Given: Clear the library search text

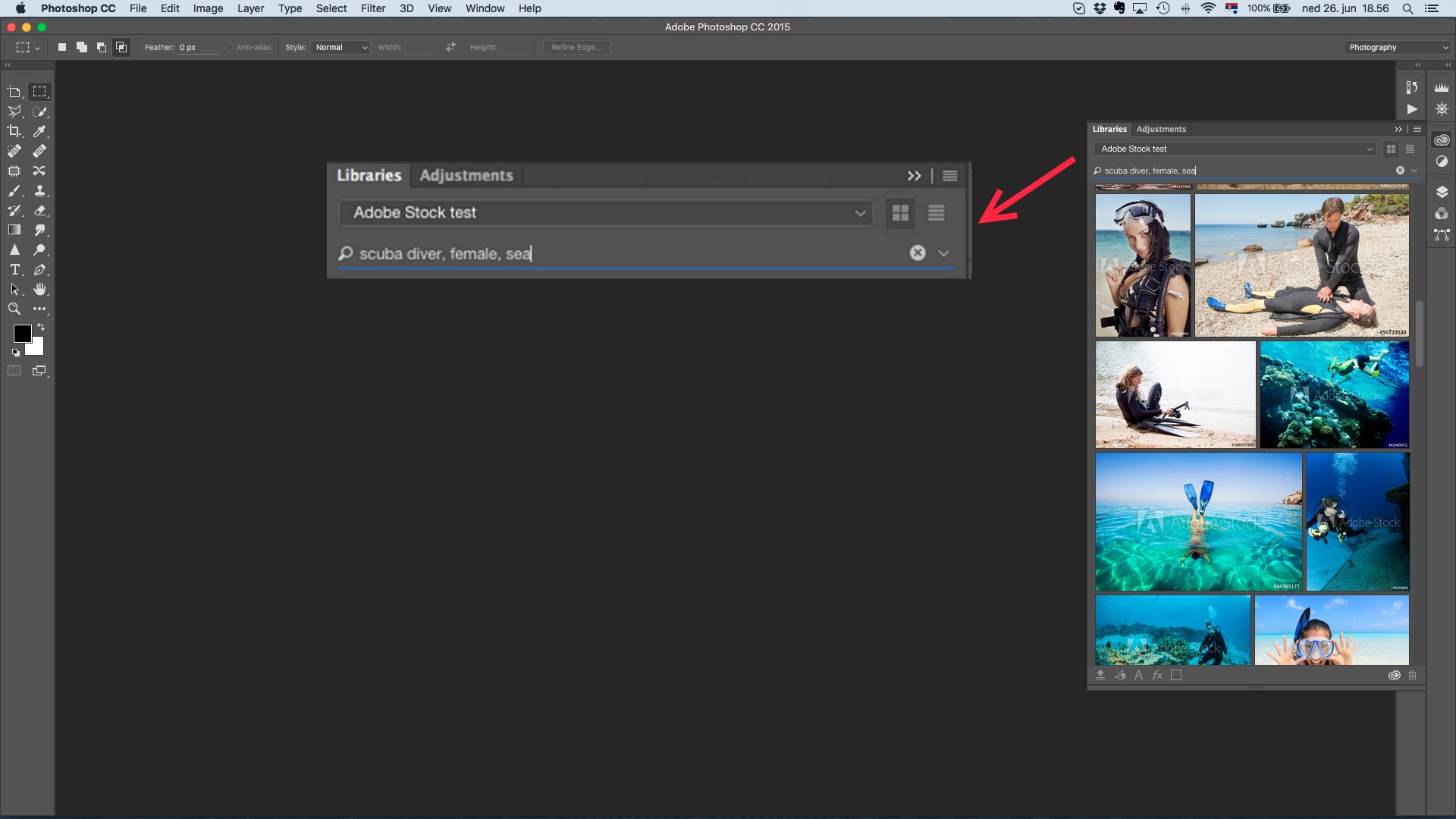Looking at the screenshot, I should coord(1400,171).
